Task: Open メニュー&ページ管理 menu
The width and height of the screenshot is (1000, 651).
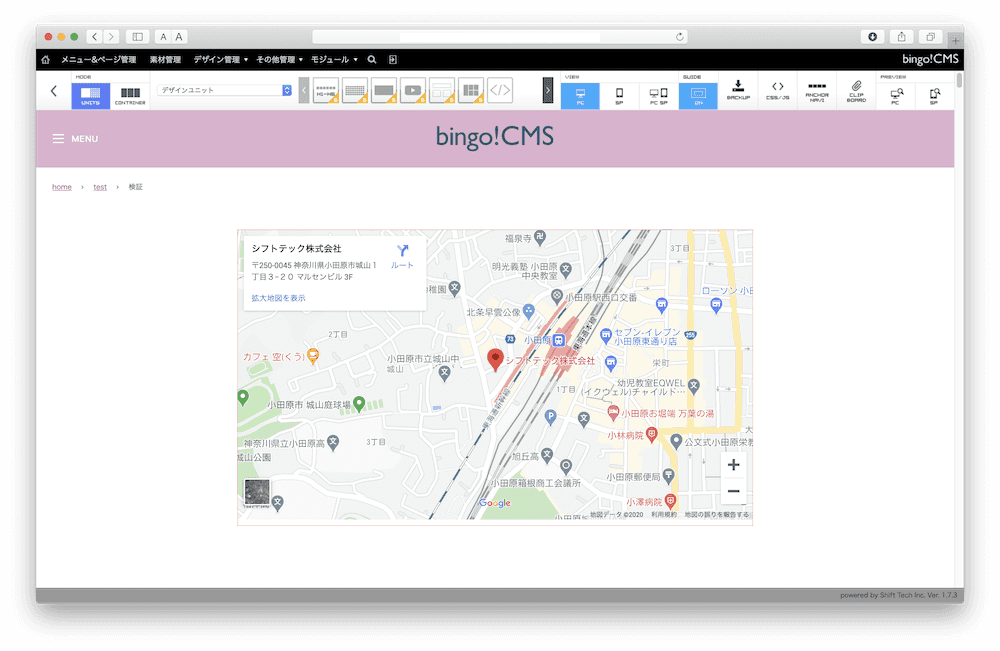Action: 99,59
